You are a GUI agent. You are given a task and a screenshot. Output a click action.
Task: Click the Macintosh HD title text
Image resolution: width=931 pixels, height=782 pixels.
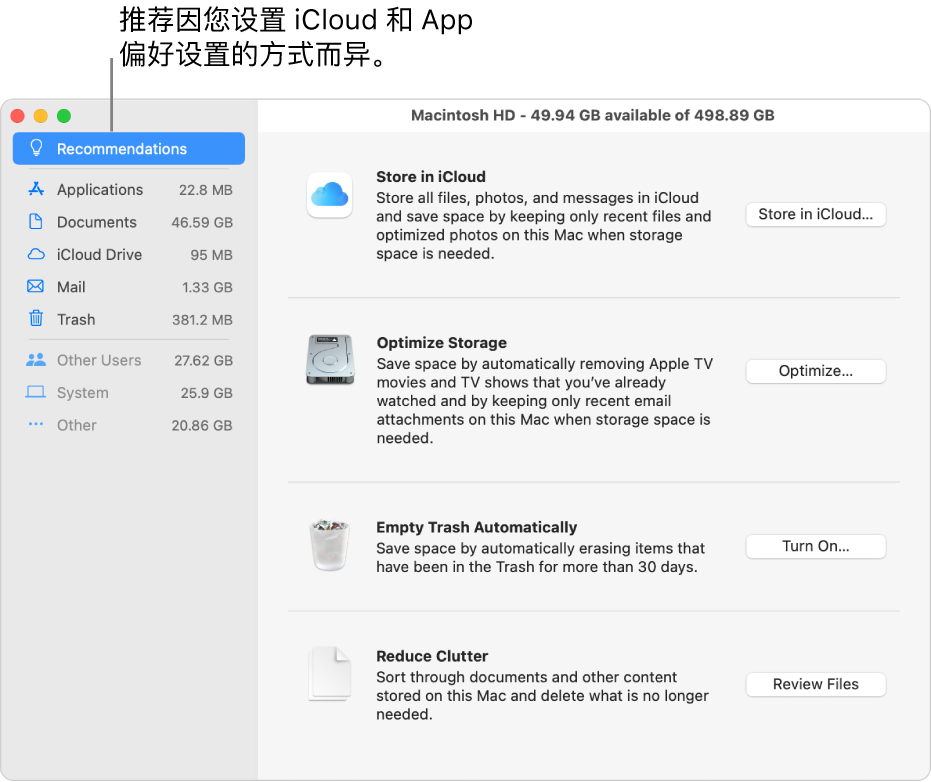coord(593,115)
